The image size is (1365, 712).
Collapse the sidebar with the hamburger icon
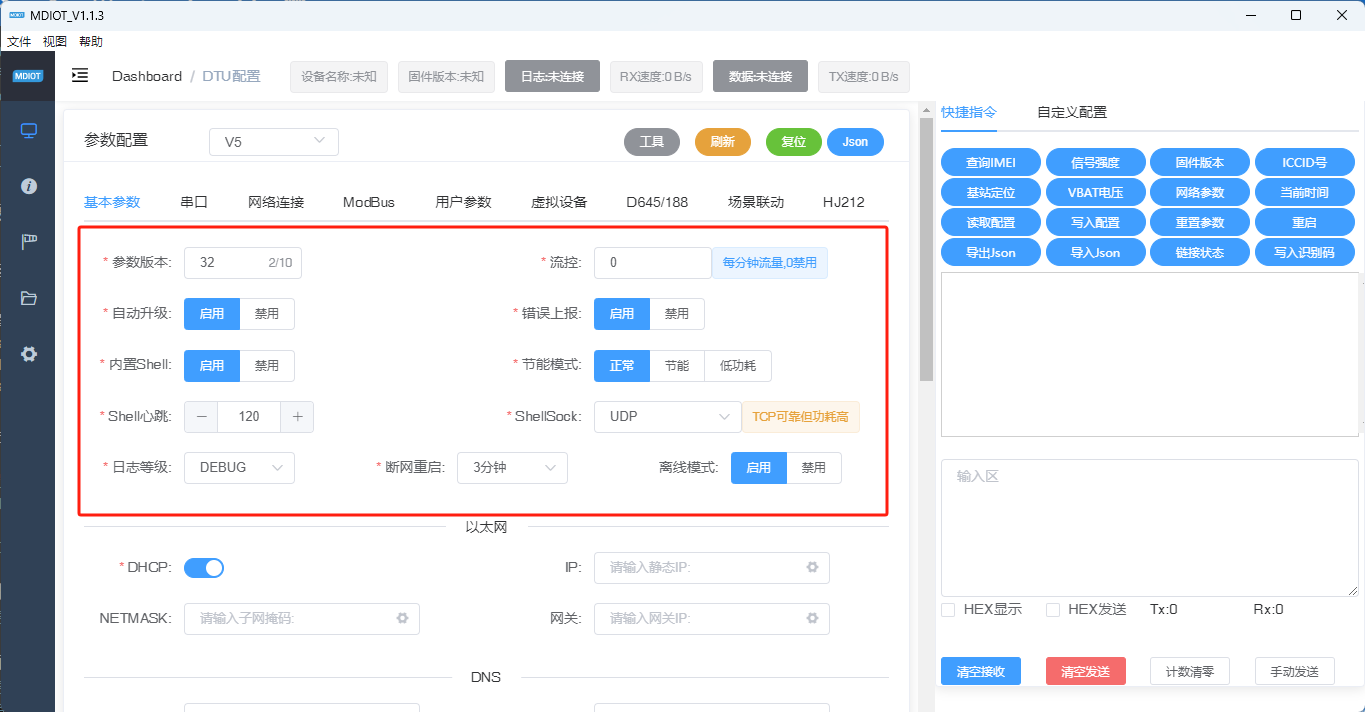(80, 76)
